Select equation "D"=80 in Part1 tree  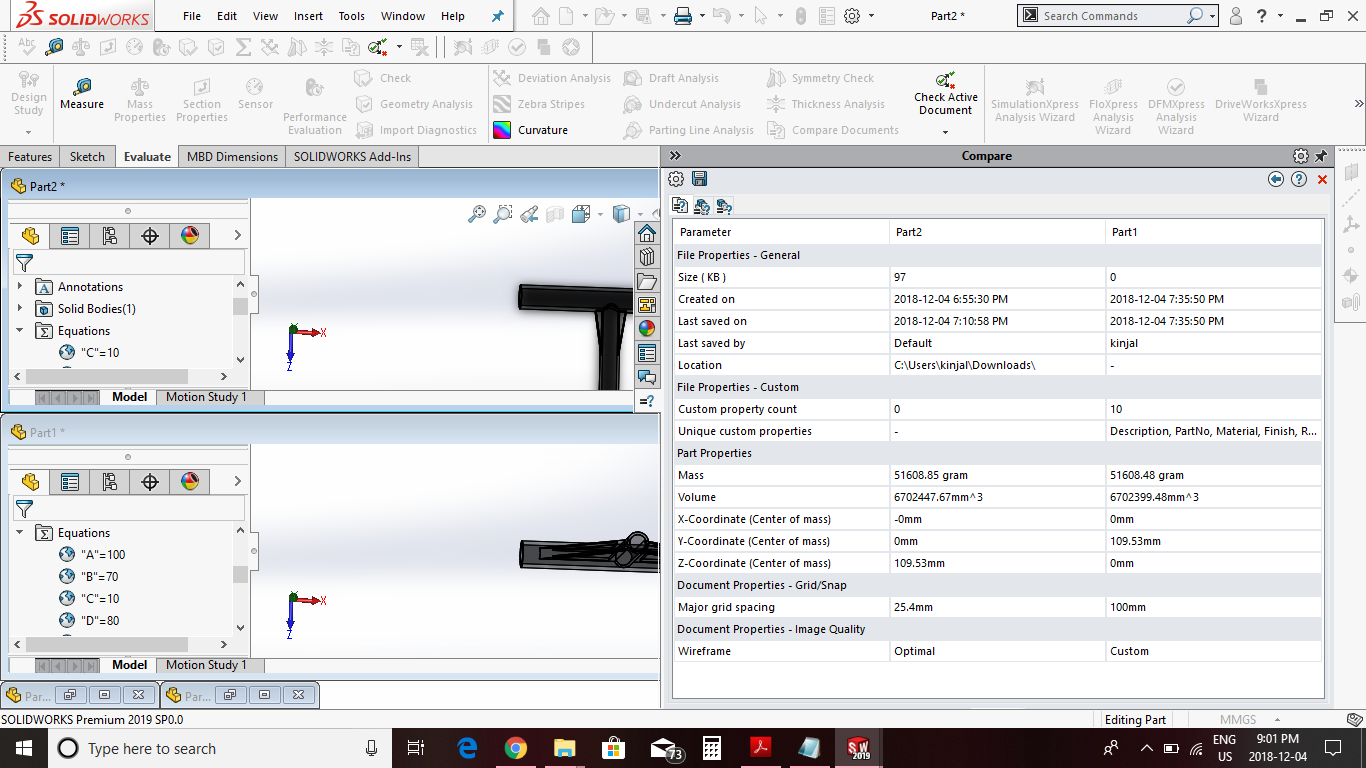point(100,621)
